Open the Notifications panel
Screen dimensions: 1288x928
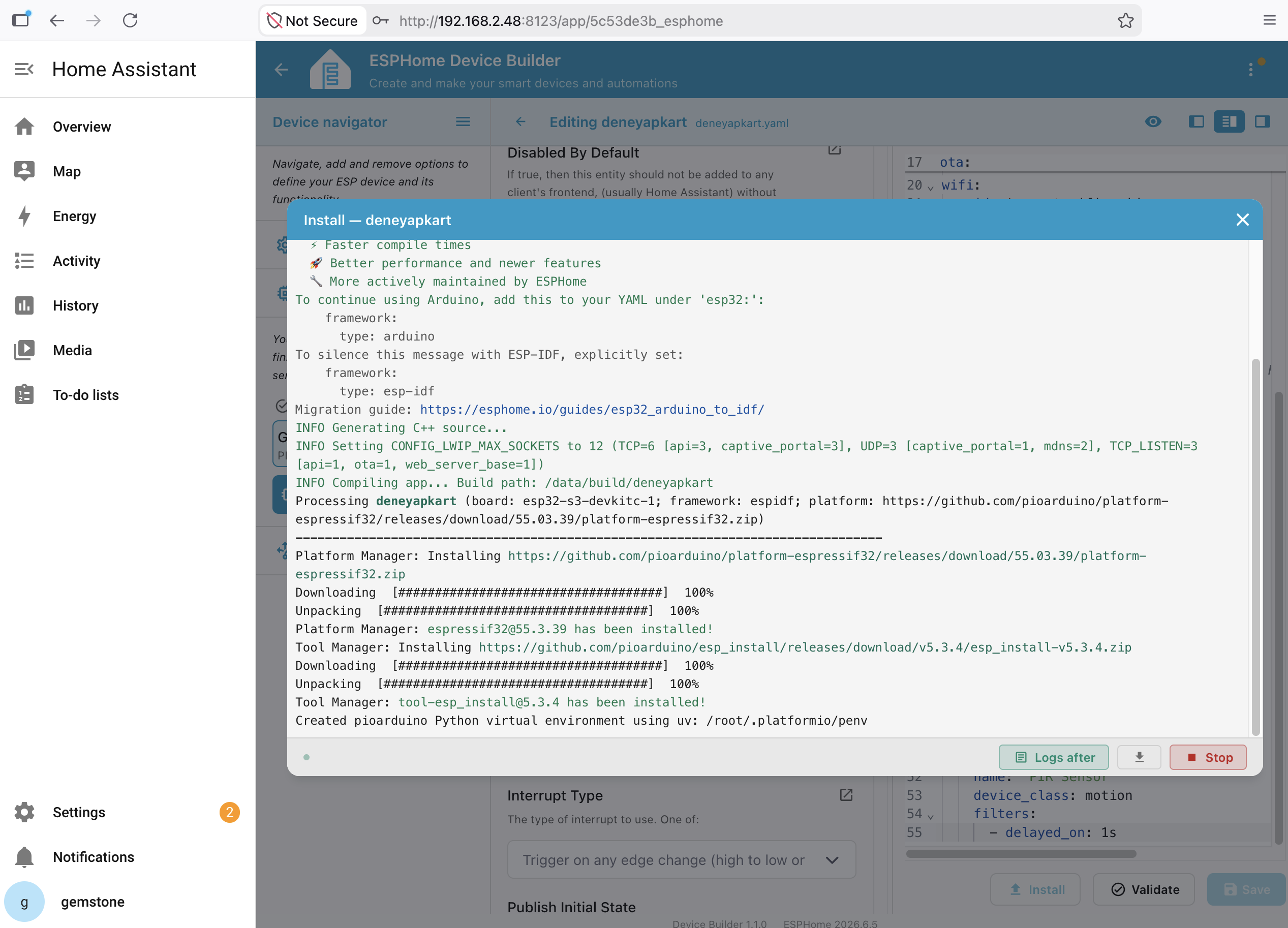click(128, 857)
